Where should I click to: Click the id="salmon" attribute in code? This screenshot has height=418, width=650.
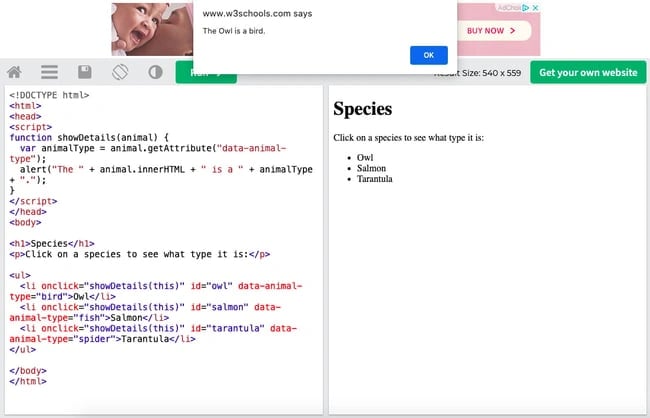click(x=219, y=307)
